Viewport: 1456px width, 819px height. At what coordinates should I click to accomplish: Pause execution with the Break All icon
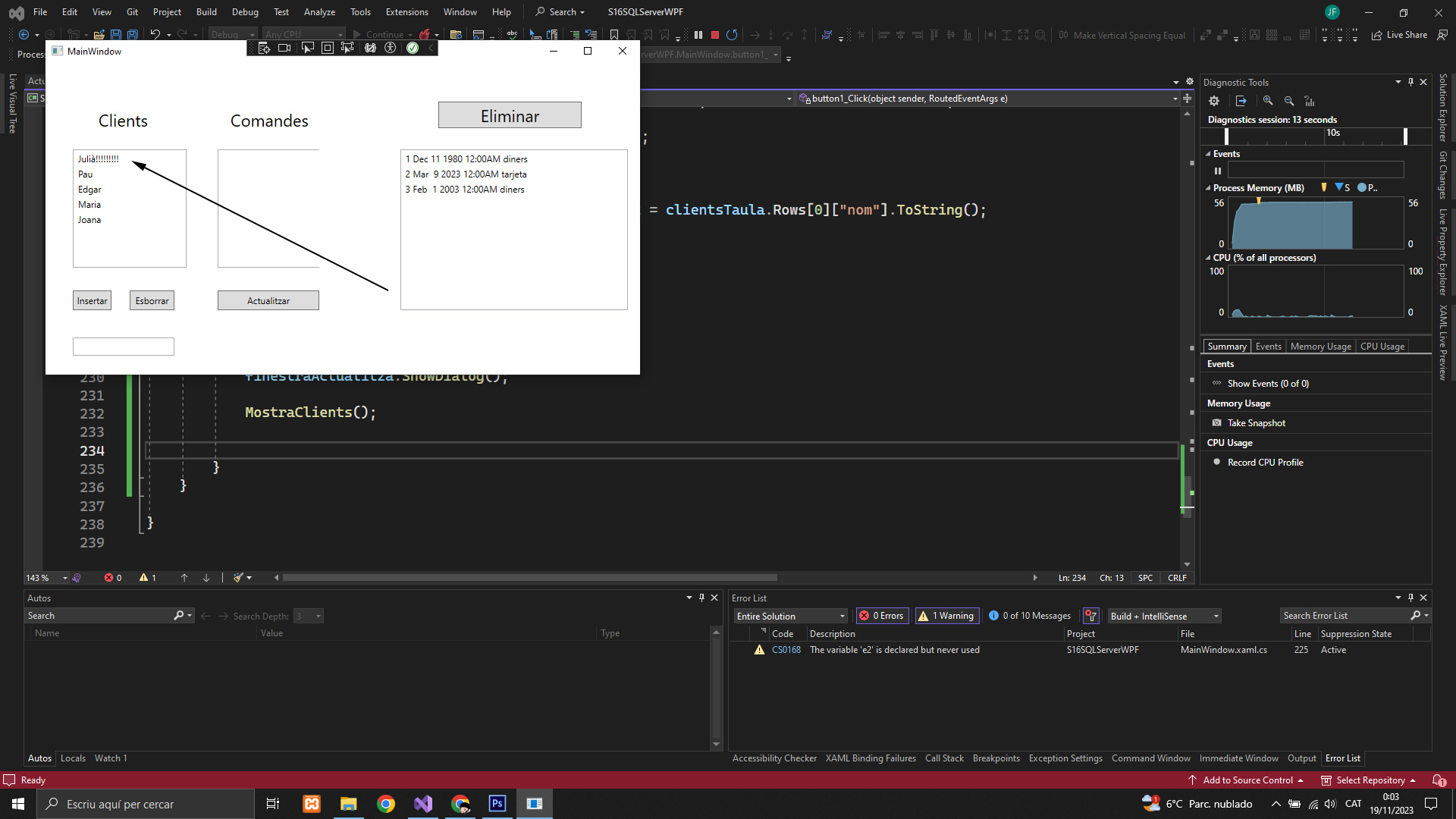[698, 35]
